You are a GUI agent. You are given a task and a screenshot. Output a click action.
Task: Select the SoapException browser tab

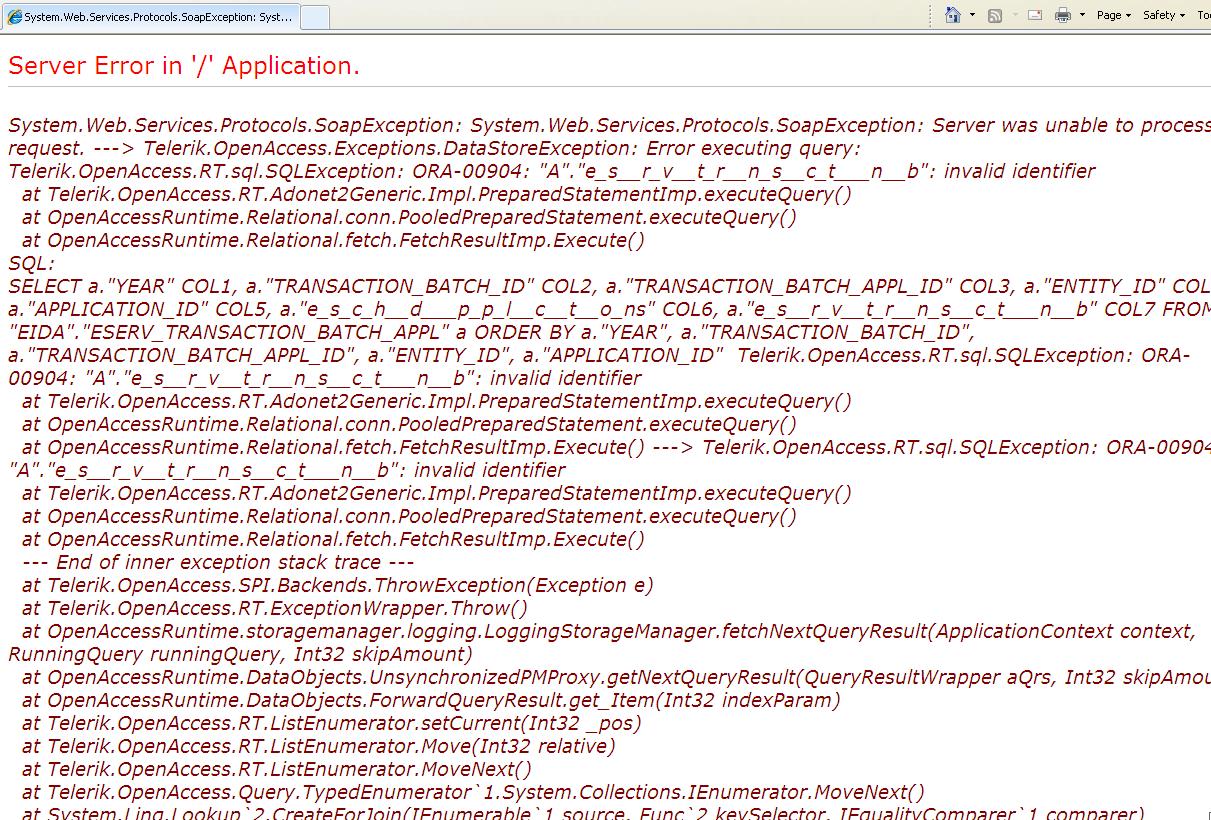[x=150, y=17]
